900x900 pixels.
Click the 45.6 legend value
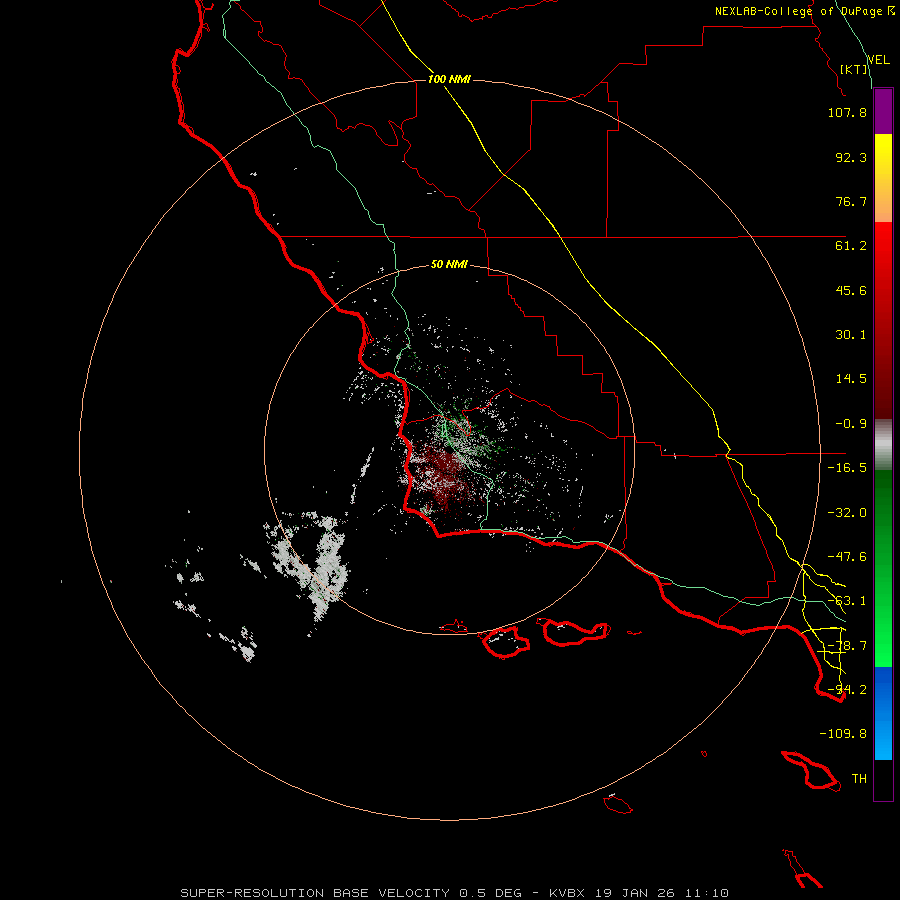click(x=851, y=290)
